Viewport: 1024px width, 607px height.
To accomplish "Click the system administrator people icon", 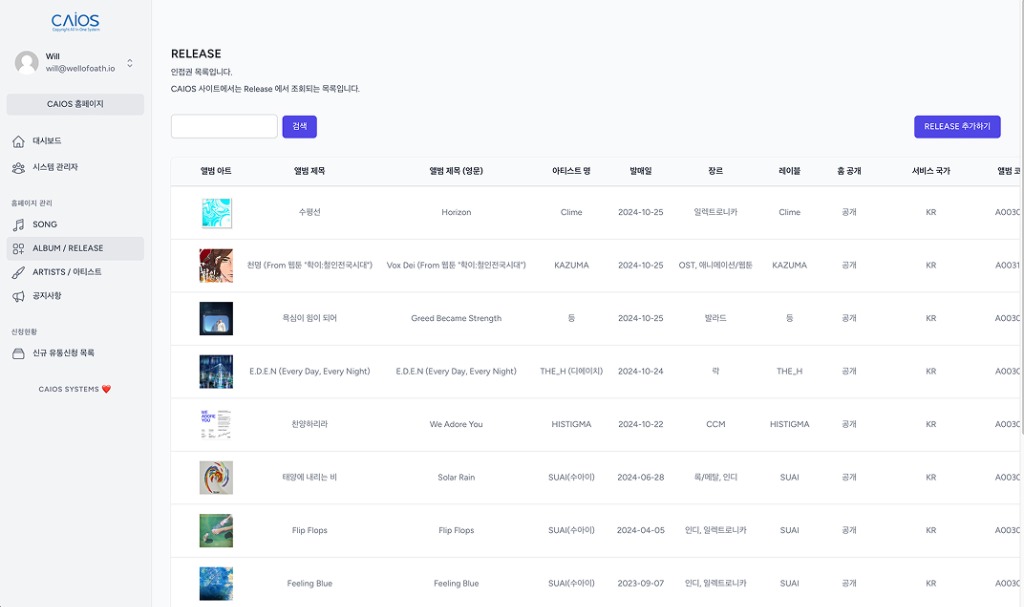I will pos(18,167).
